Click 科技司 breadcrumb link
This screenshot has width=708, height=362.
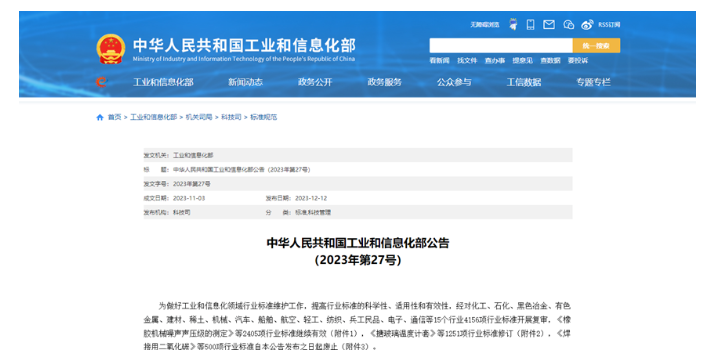click(x=231, y=117)
